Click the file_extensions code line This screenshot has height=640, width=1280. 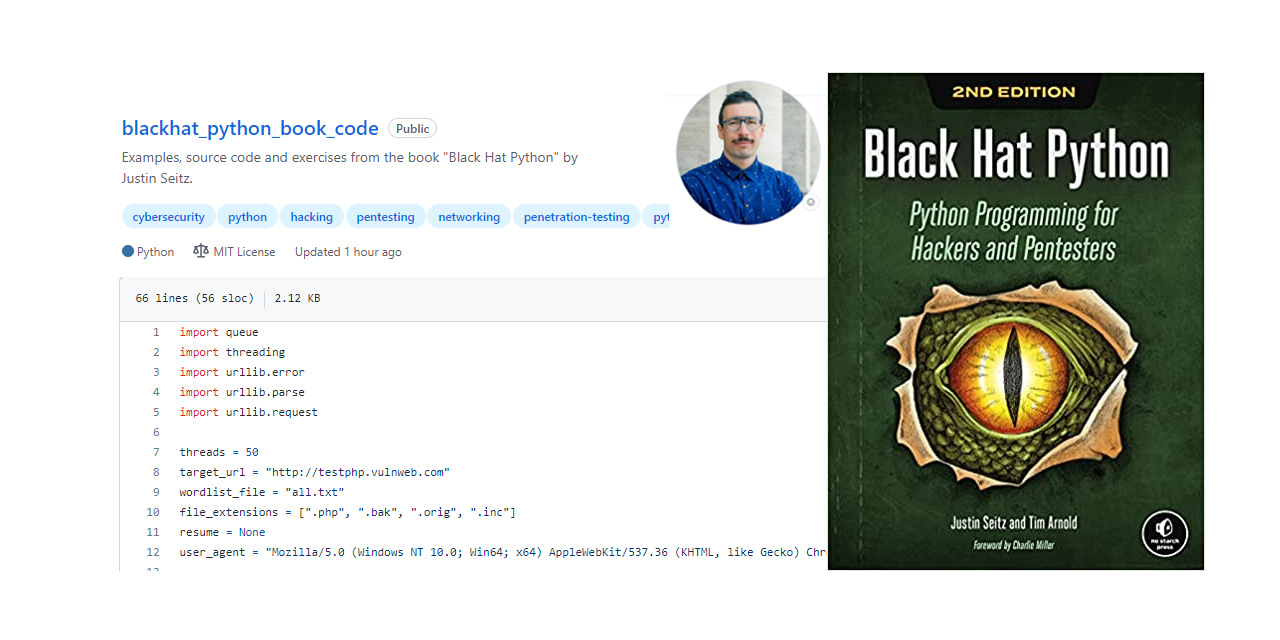pos(348,512)
